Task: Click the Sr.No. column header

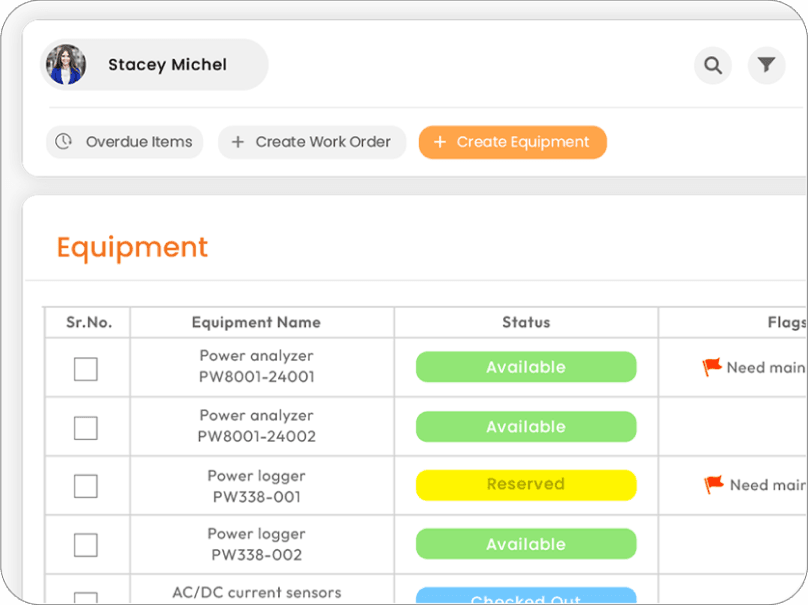Action: click(x=89, y=323)
